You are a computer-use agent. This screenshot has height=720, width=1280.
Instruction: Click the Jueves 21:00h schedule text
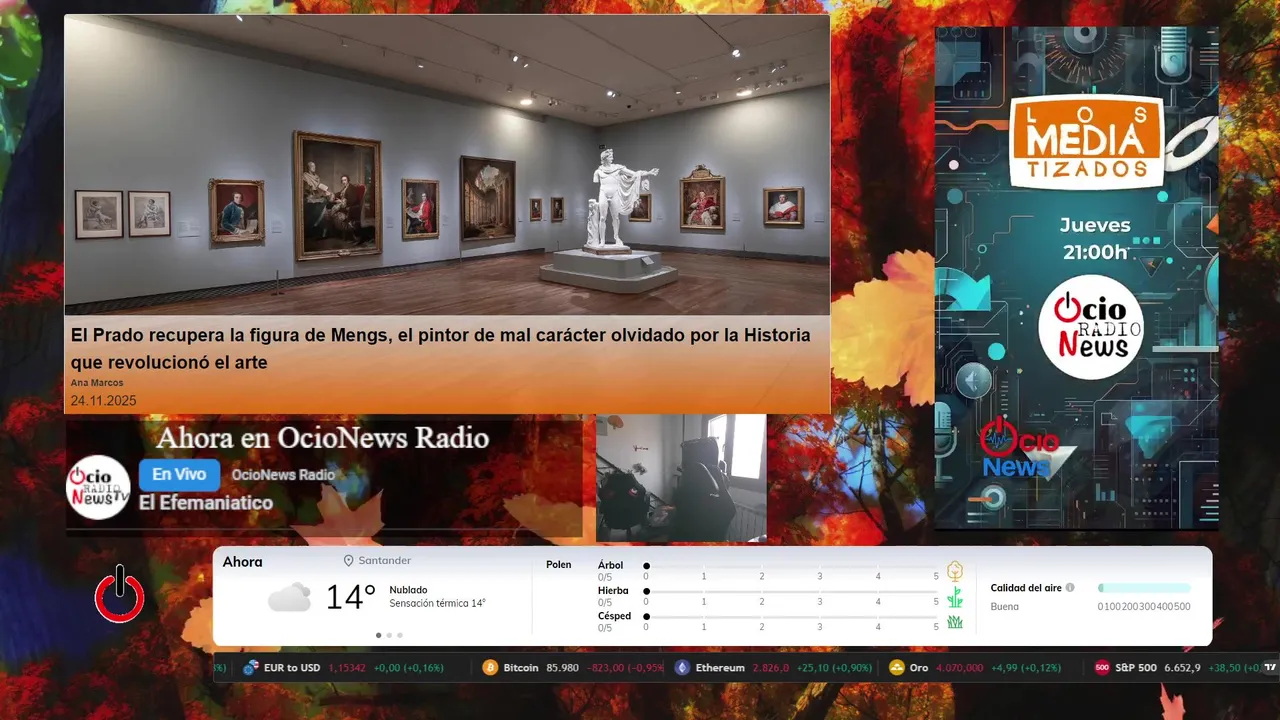1095,239
